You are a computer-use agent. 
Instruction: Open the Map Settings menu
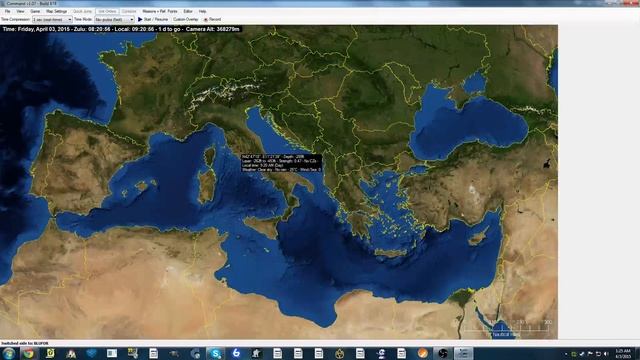[x=56, y=11]
